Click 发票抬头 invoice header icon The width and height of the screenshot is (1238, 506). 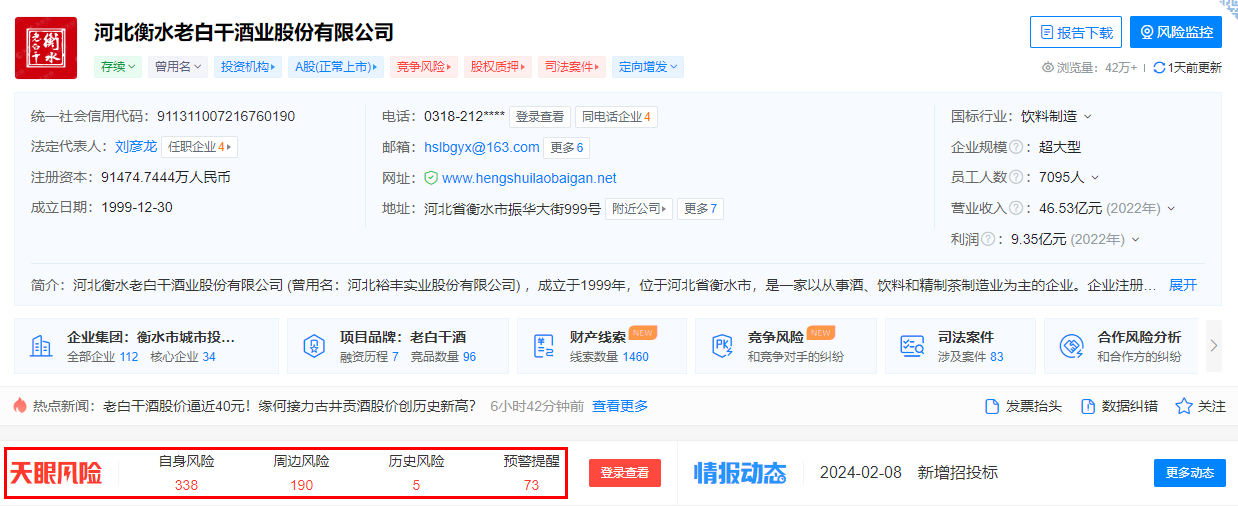pos(992,407)
